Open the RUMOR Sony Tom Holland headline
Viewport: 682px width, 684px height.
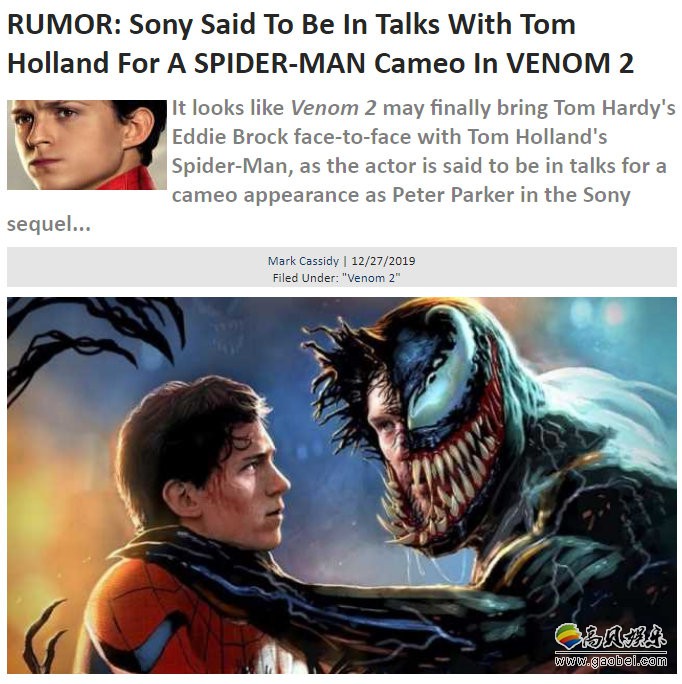coord(320,44)
